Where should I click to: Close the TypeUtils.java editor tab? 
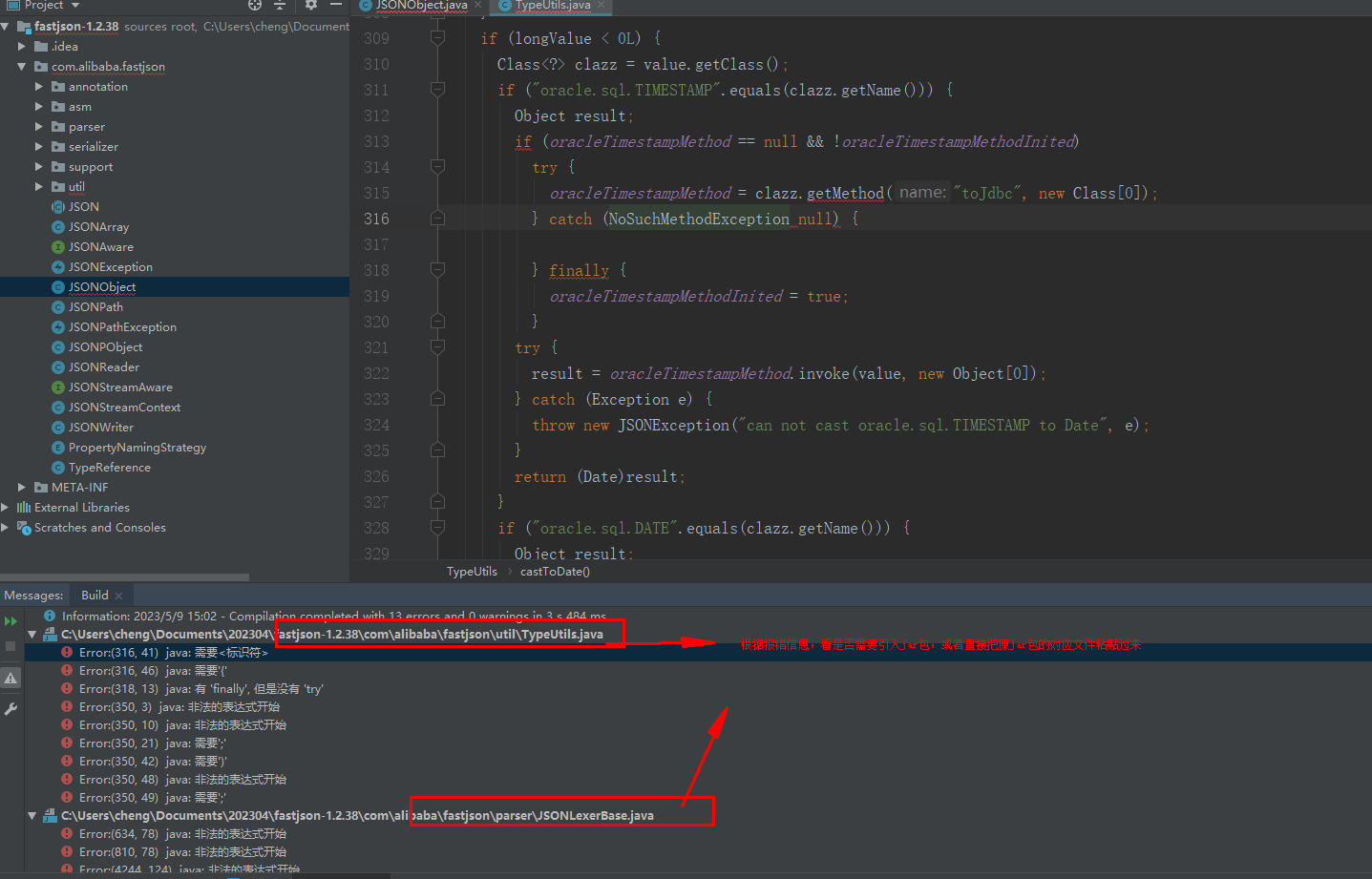(601, 5)
